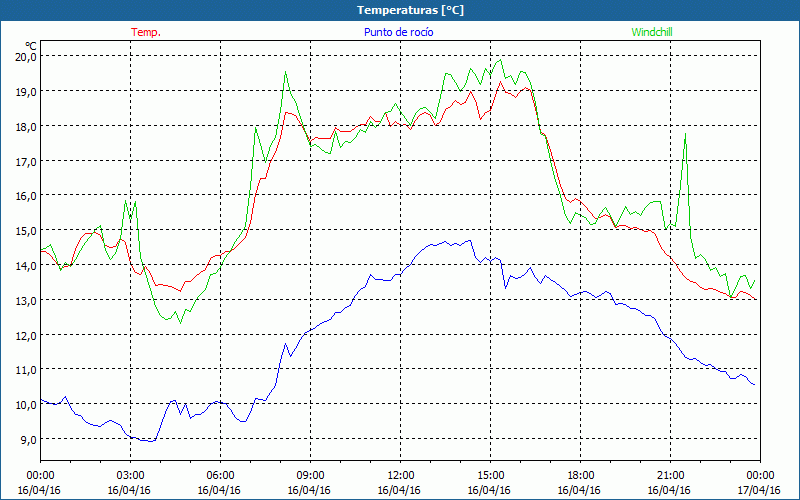Click the 15,0 y-axis value
The image size is (800, 500).
click(x=26, y=231)
